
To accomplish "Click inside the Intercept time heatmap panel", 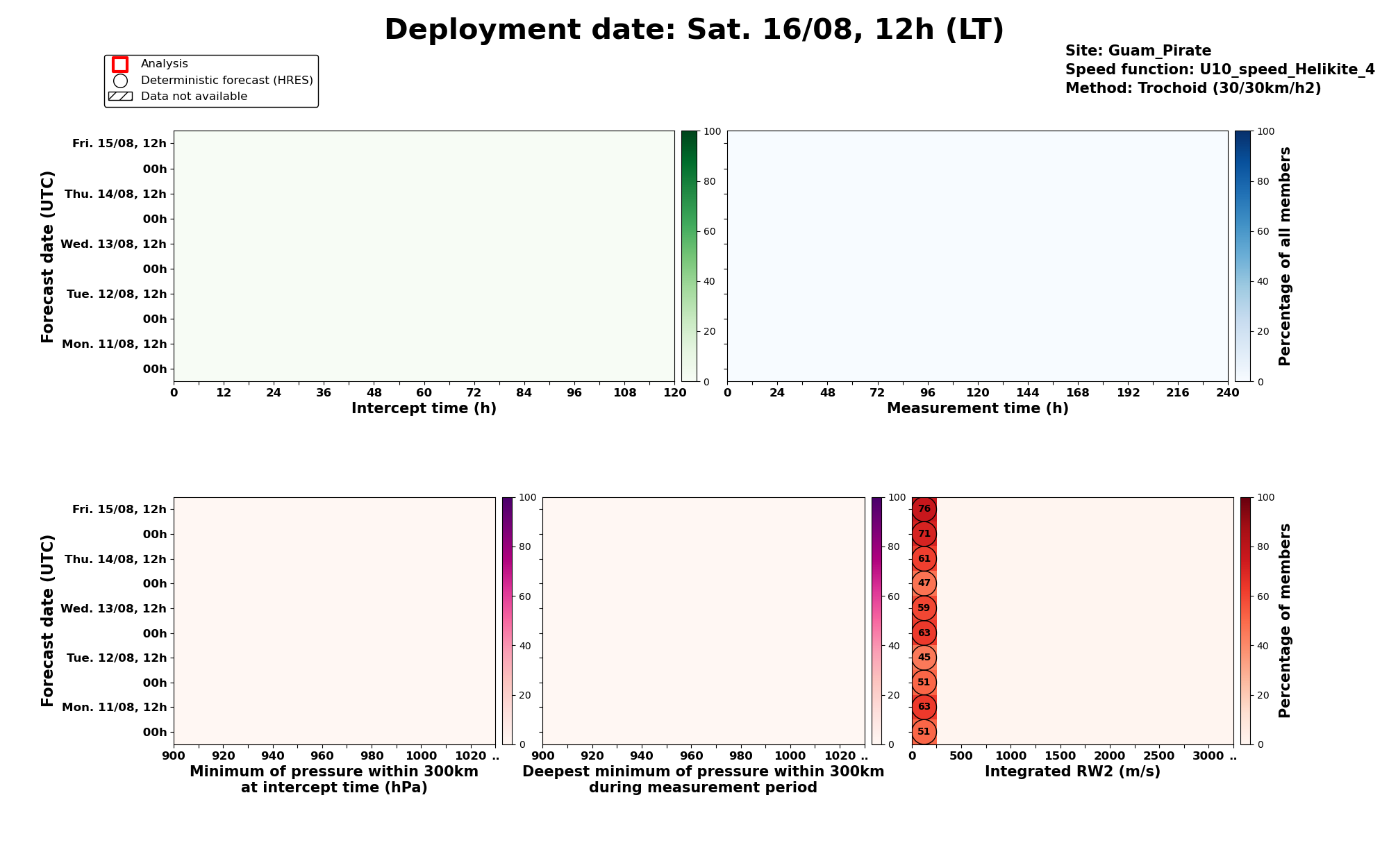I will [424, 256].
